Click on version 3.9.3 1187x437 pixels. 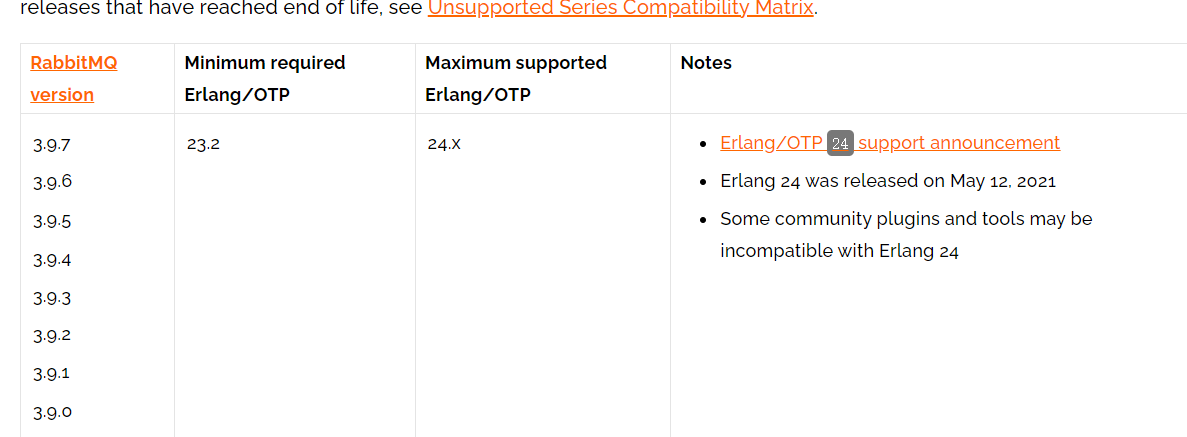pos(52,299)
